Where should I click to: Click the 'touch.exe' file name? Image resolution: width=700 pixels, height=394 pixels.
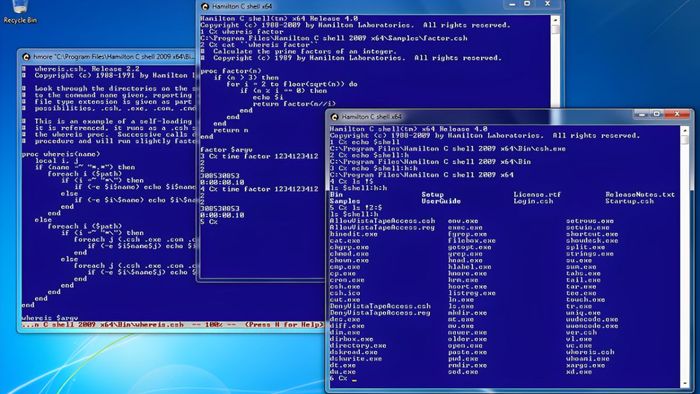(585, 300)
